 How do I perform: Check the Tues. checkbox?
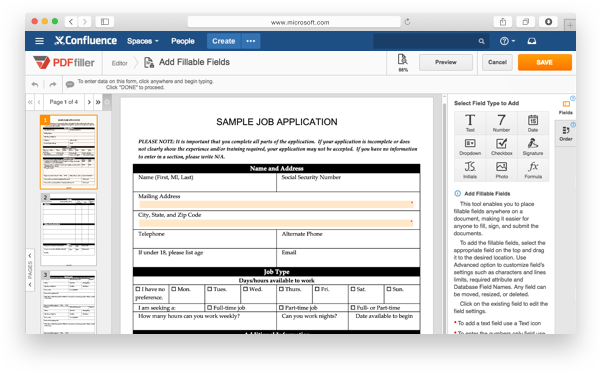click(x=210, y=289)
